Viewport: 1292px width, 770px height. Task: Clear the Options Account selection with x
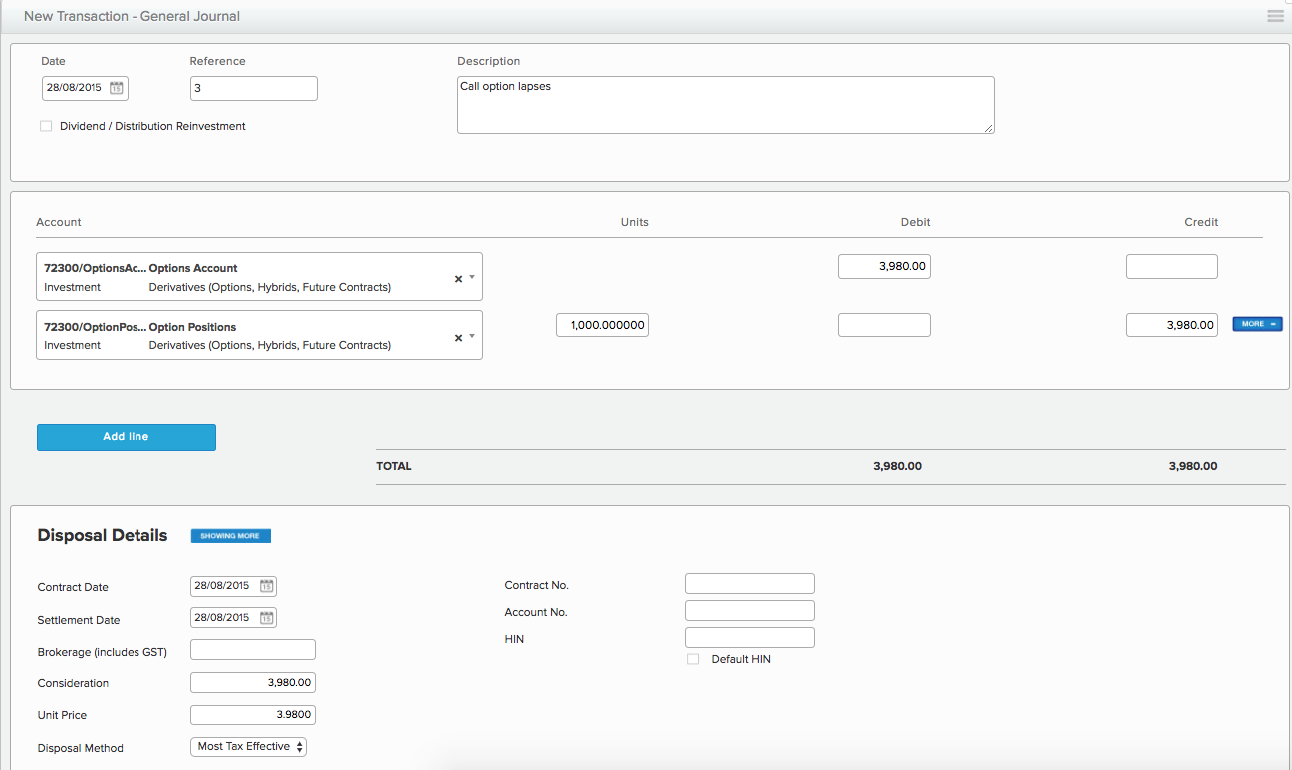point(458,279)
